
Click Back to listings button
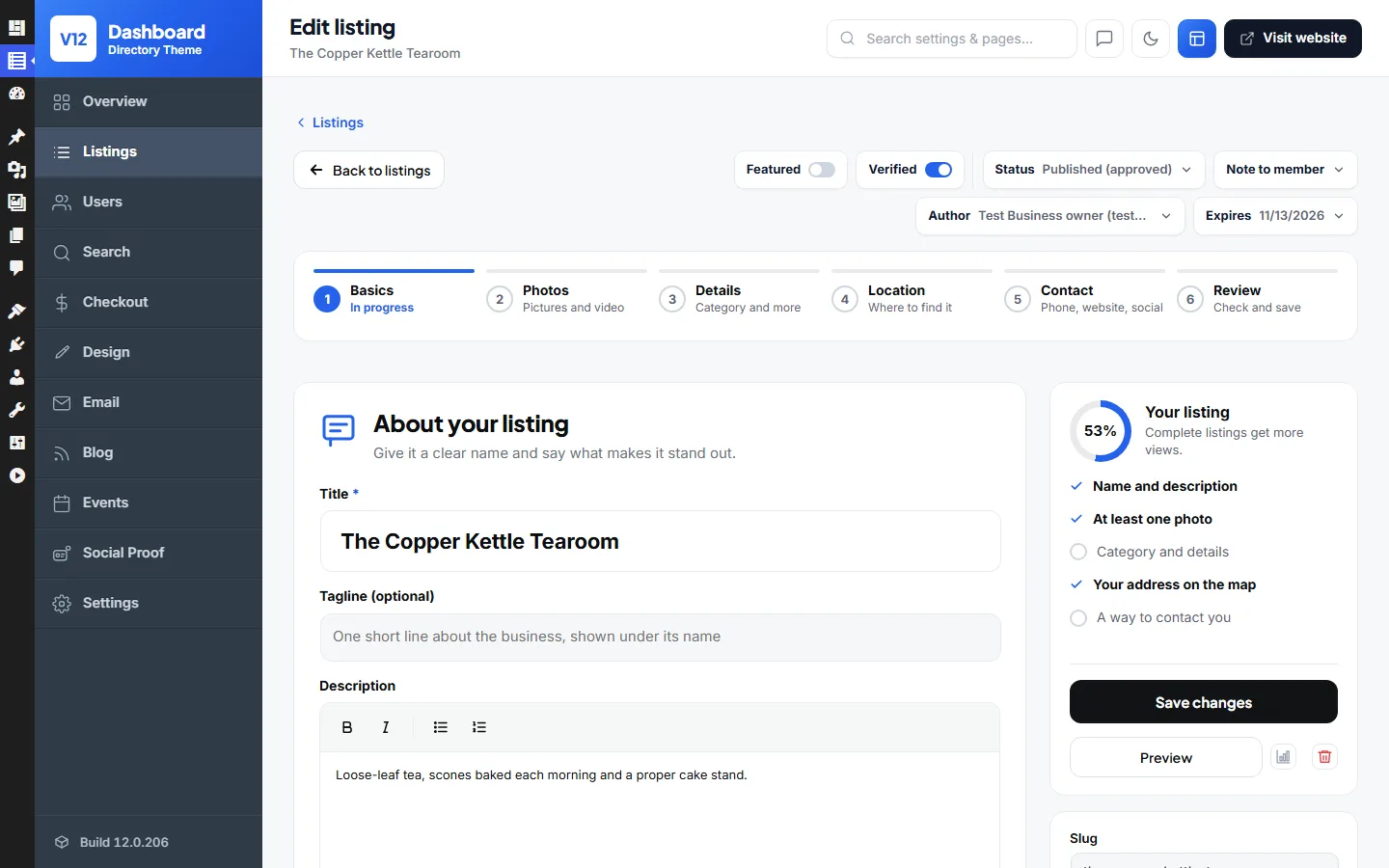368,170
